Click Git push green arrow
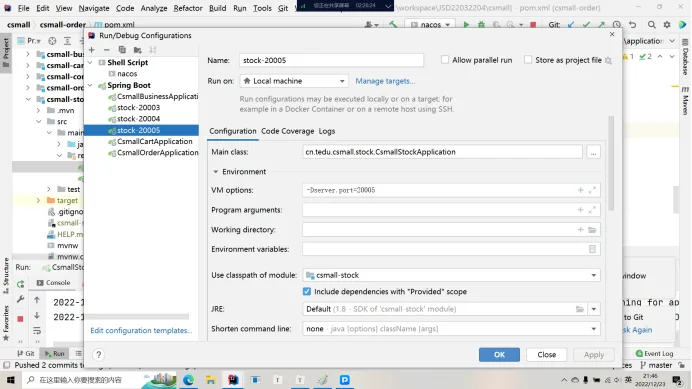 [601, 25]
